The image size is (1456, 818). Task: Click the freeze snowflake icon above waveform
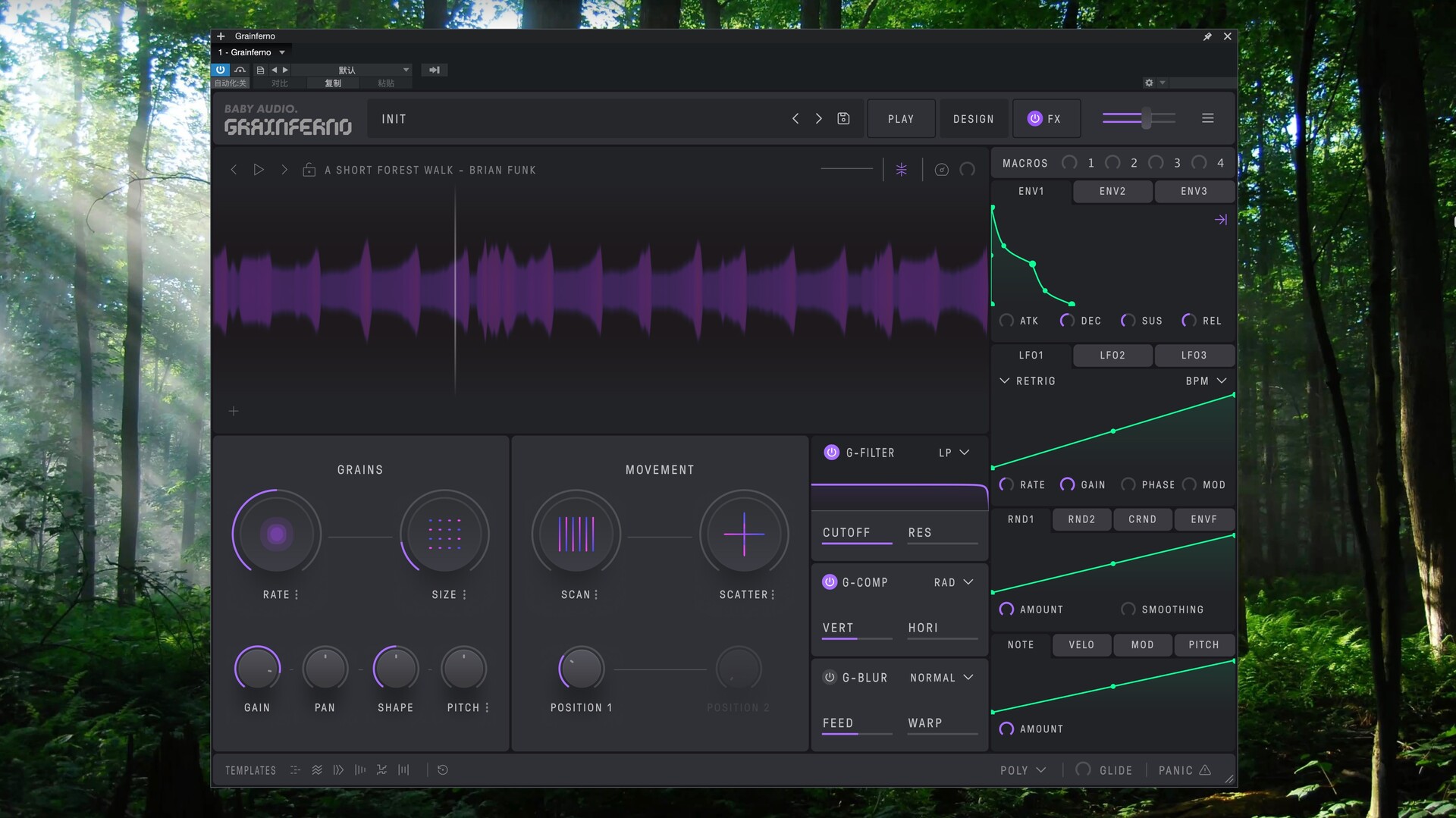(x=902, y=170)
